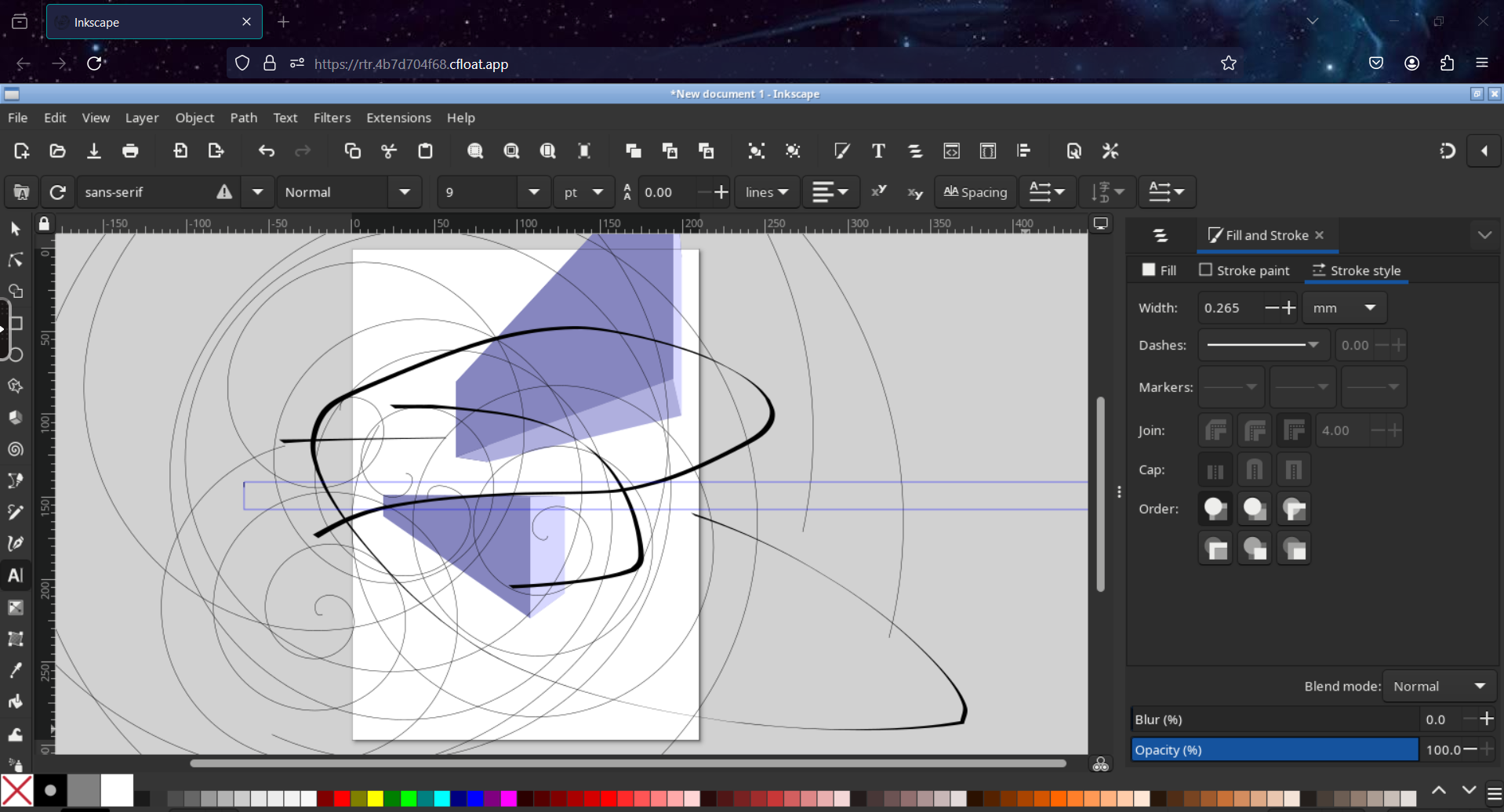The width and height of the screenshot is (1504, 812).
Task: Open the Extensions menu
Action: [398, 118]
